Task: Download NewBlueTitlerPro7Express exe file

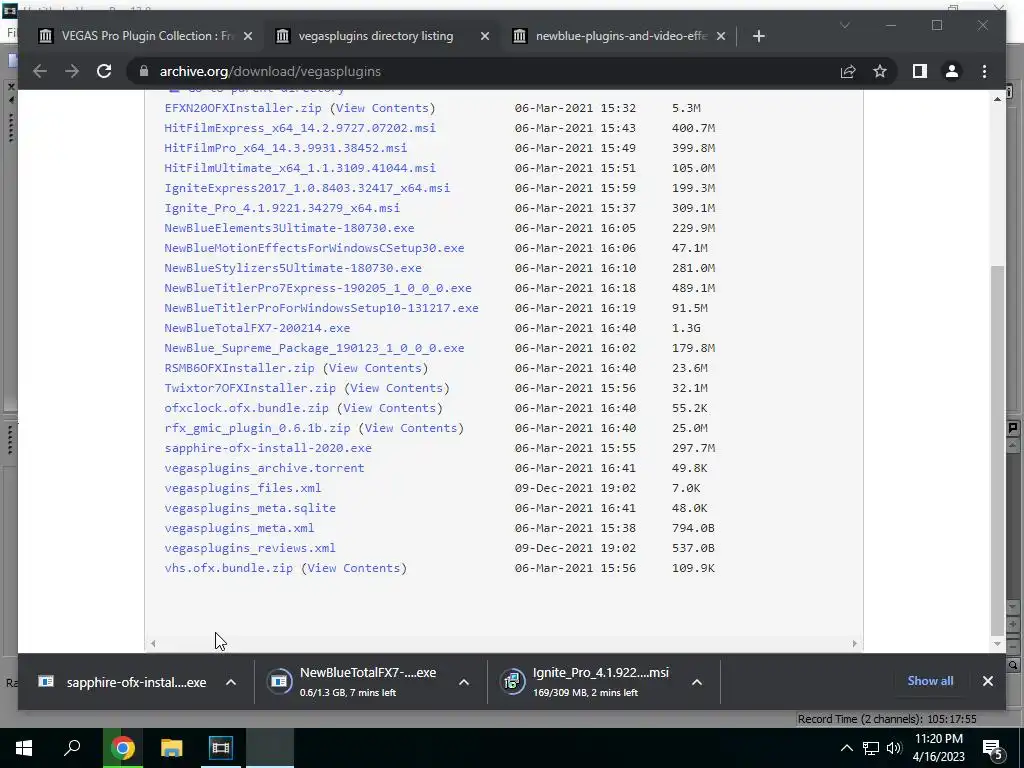Action: click(318, 288)
